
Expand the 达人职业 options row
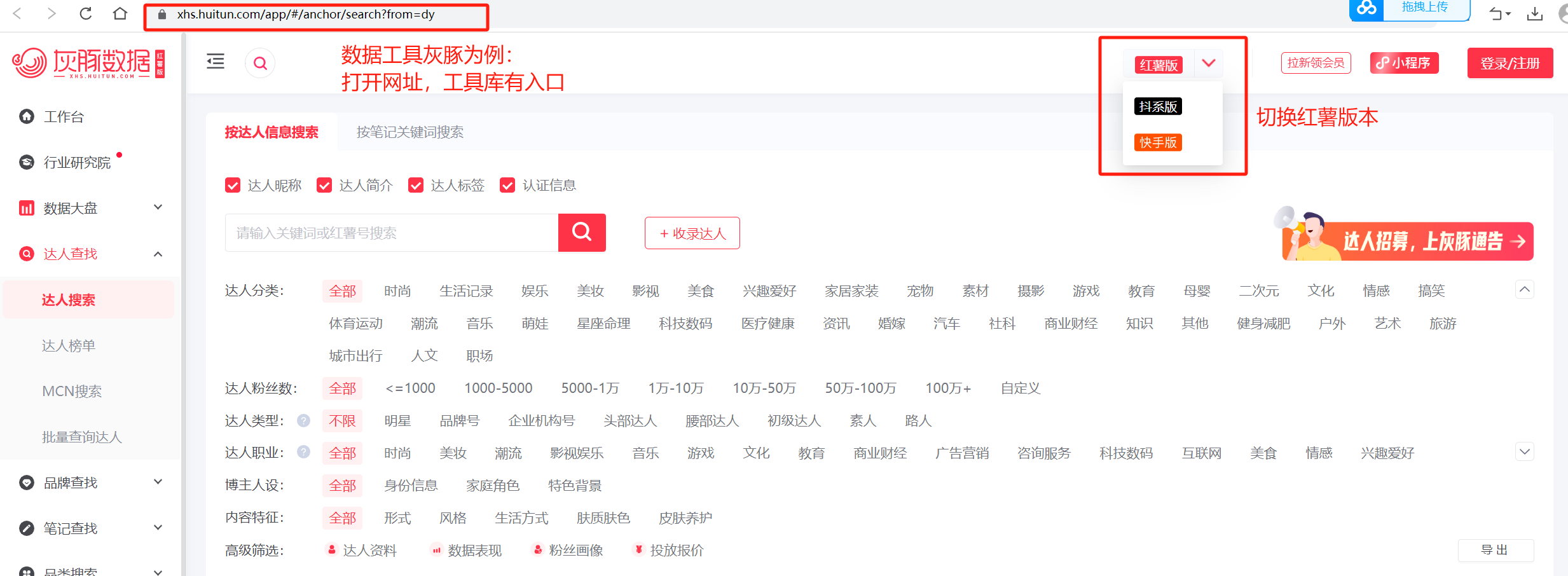tap(1524, 452)
